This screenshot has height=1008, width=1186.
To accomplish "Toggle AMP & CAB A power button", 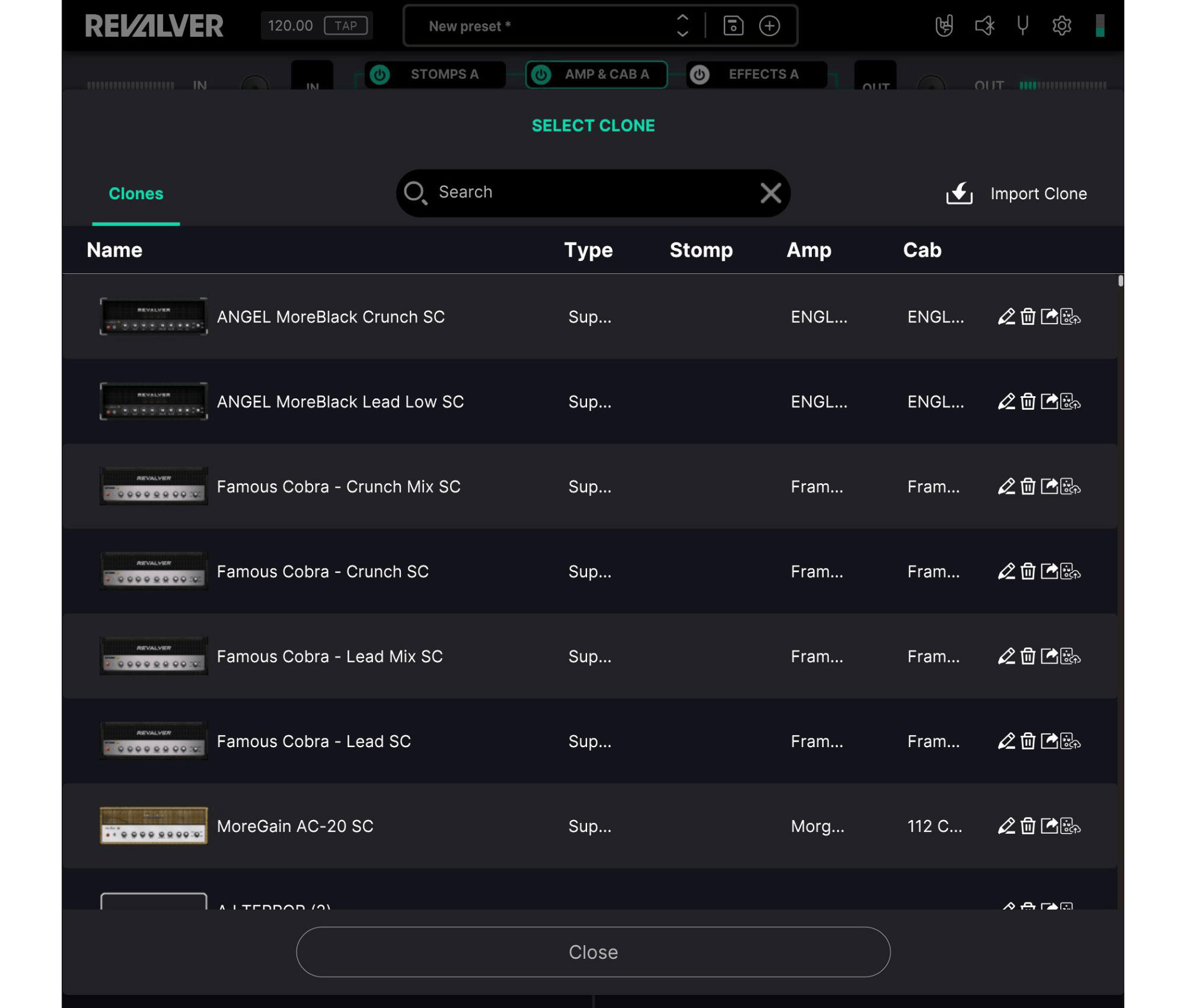I will pyautogui.click(x=541, y=75).
